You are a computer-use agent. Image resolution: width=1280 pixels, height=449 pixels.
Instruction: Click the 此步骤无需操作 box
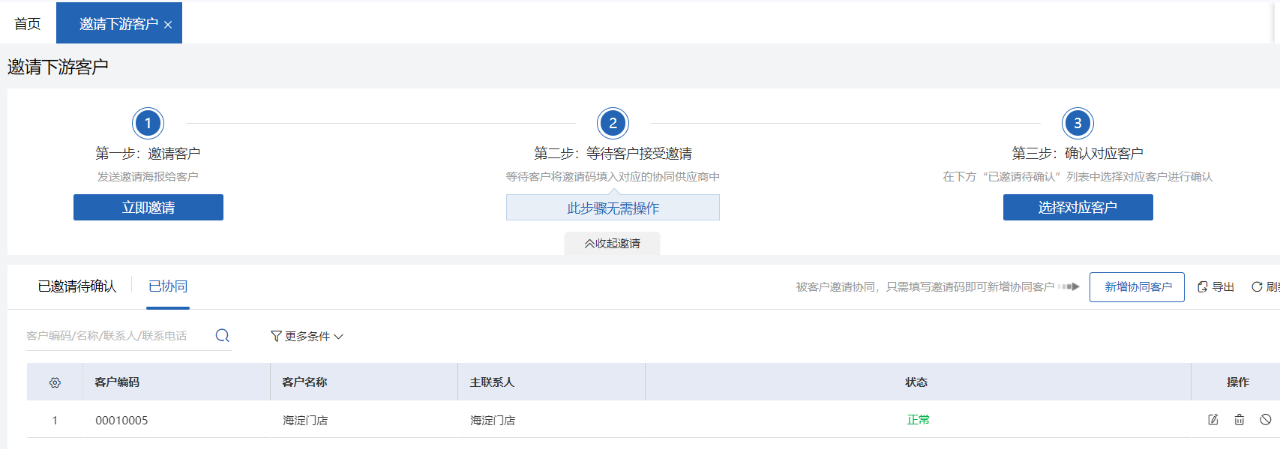click(612, 207)
